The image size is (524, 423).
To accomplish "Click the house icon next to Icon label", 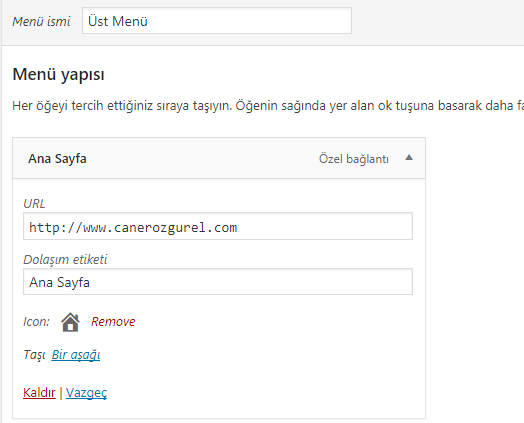I will (71, 322).
